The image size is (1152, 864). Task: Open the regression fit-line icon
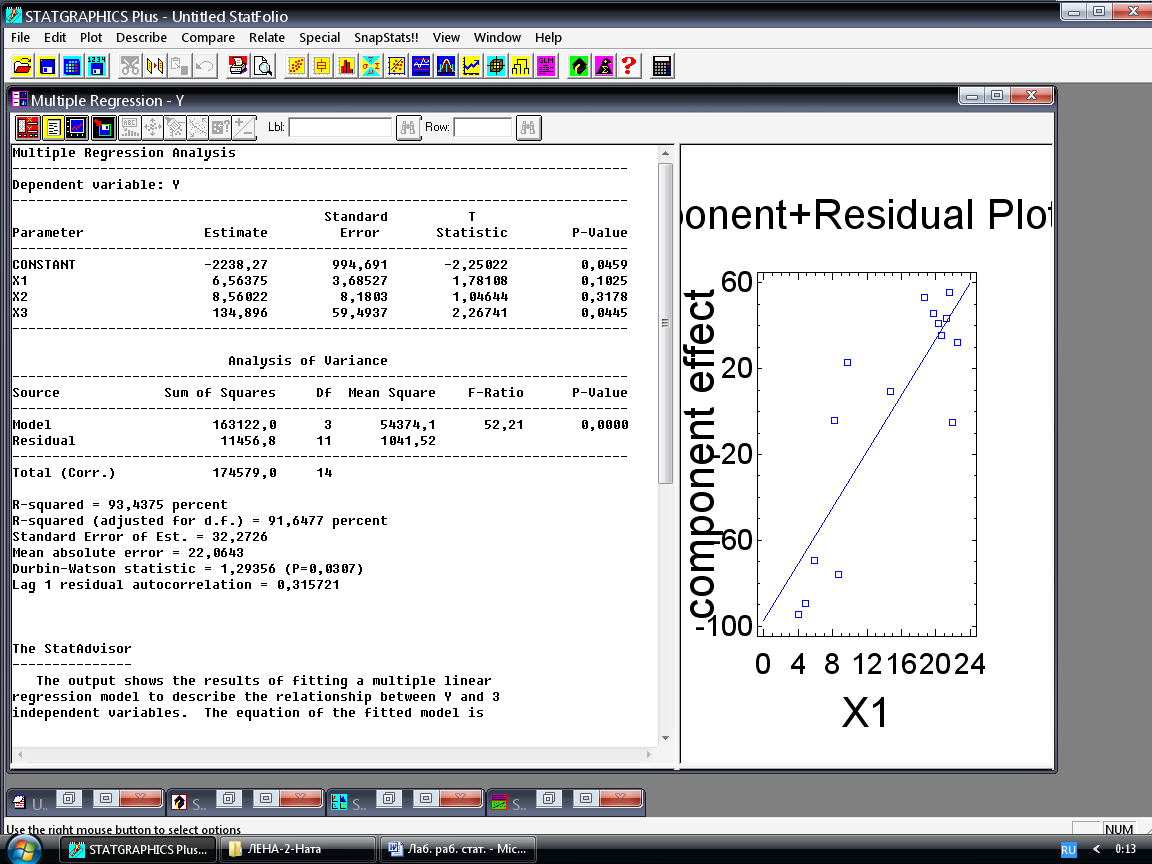coord(396,66)
